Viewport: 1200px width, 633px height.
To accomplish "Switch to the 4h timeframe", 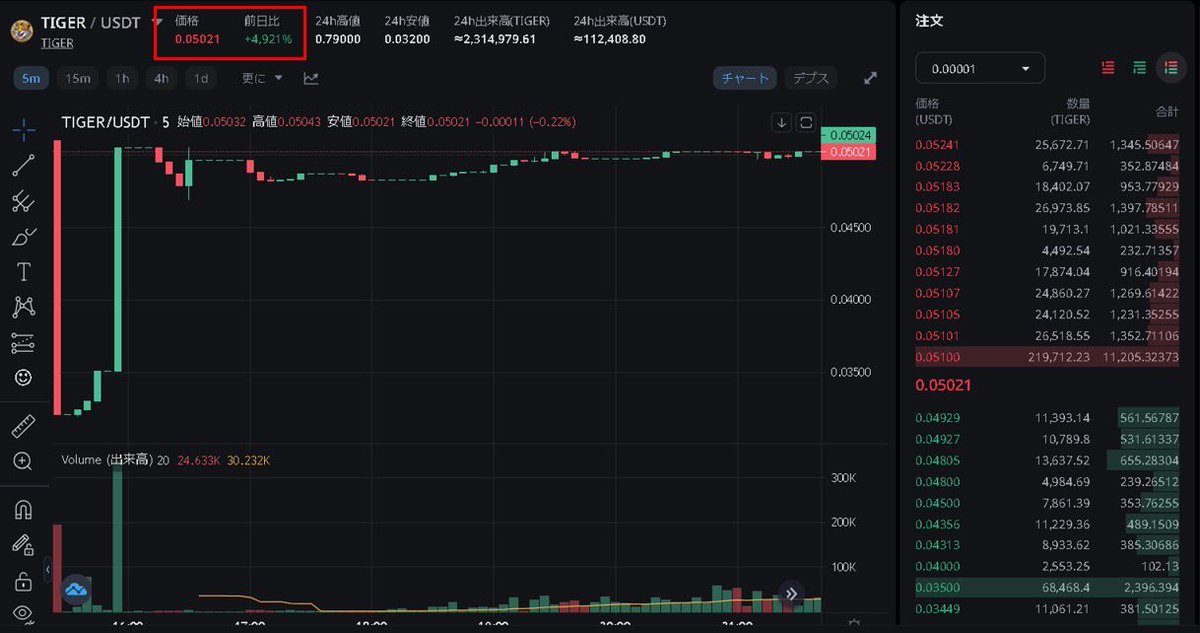I will tap(161, 78).
